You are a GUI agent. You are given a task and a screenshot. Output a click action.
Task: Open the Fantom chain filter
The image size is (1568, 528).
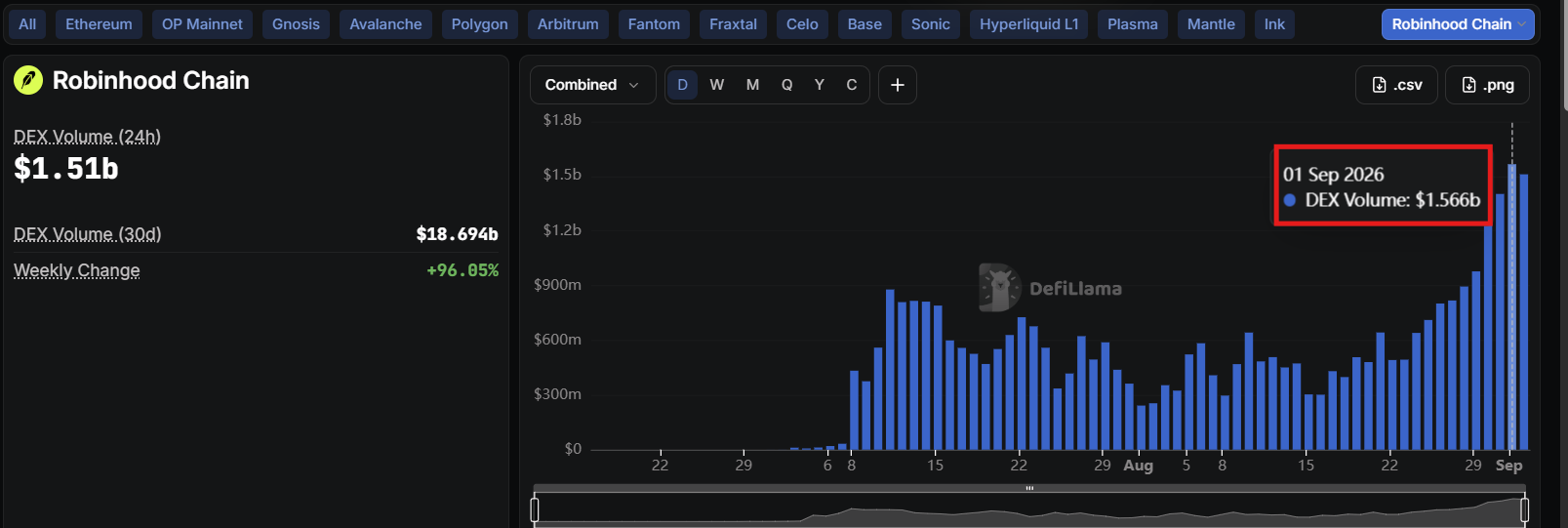pyautogui.click(x=654, y=24)
